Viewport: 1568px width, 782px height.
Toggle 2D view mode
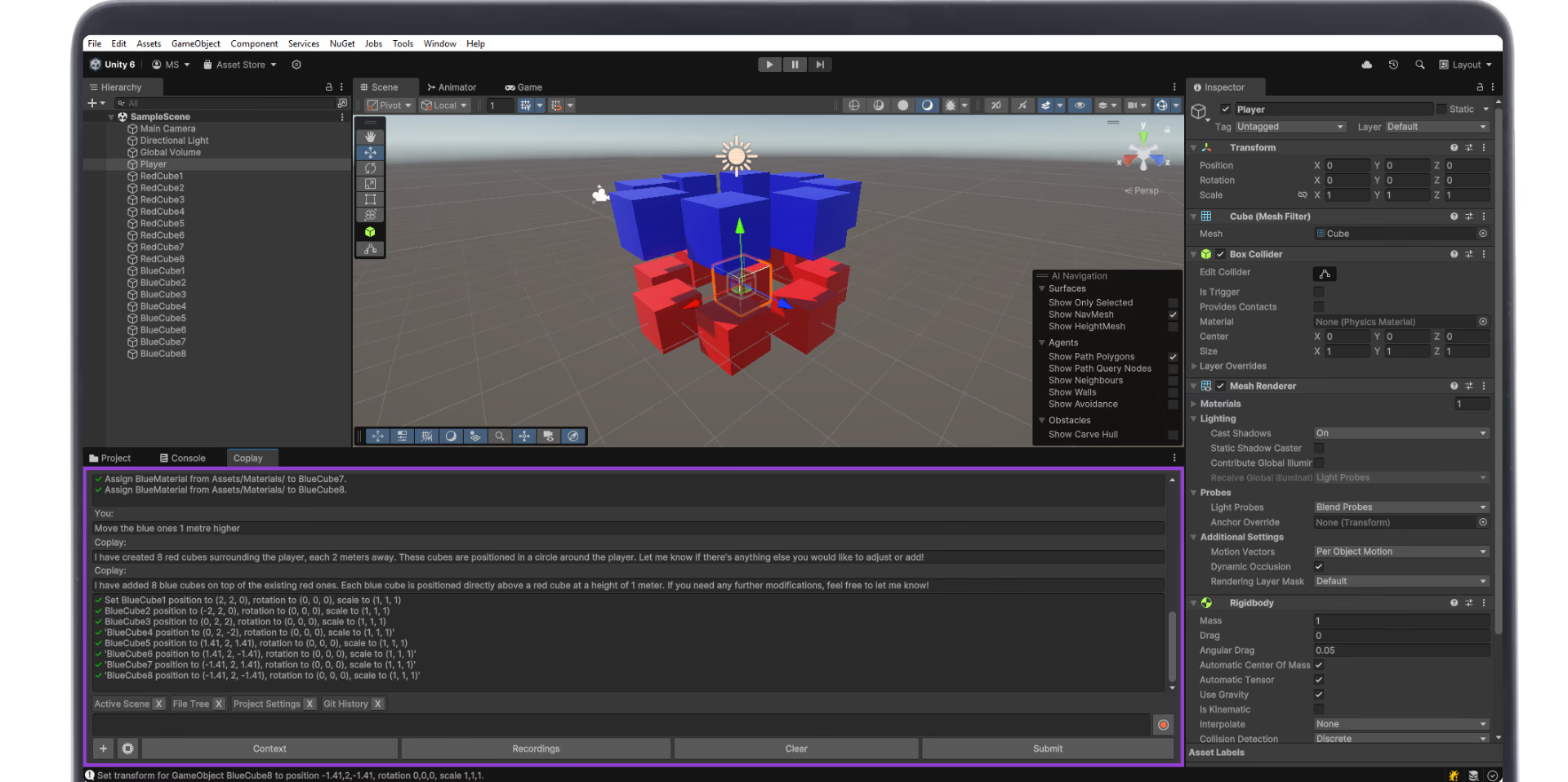996,105
